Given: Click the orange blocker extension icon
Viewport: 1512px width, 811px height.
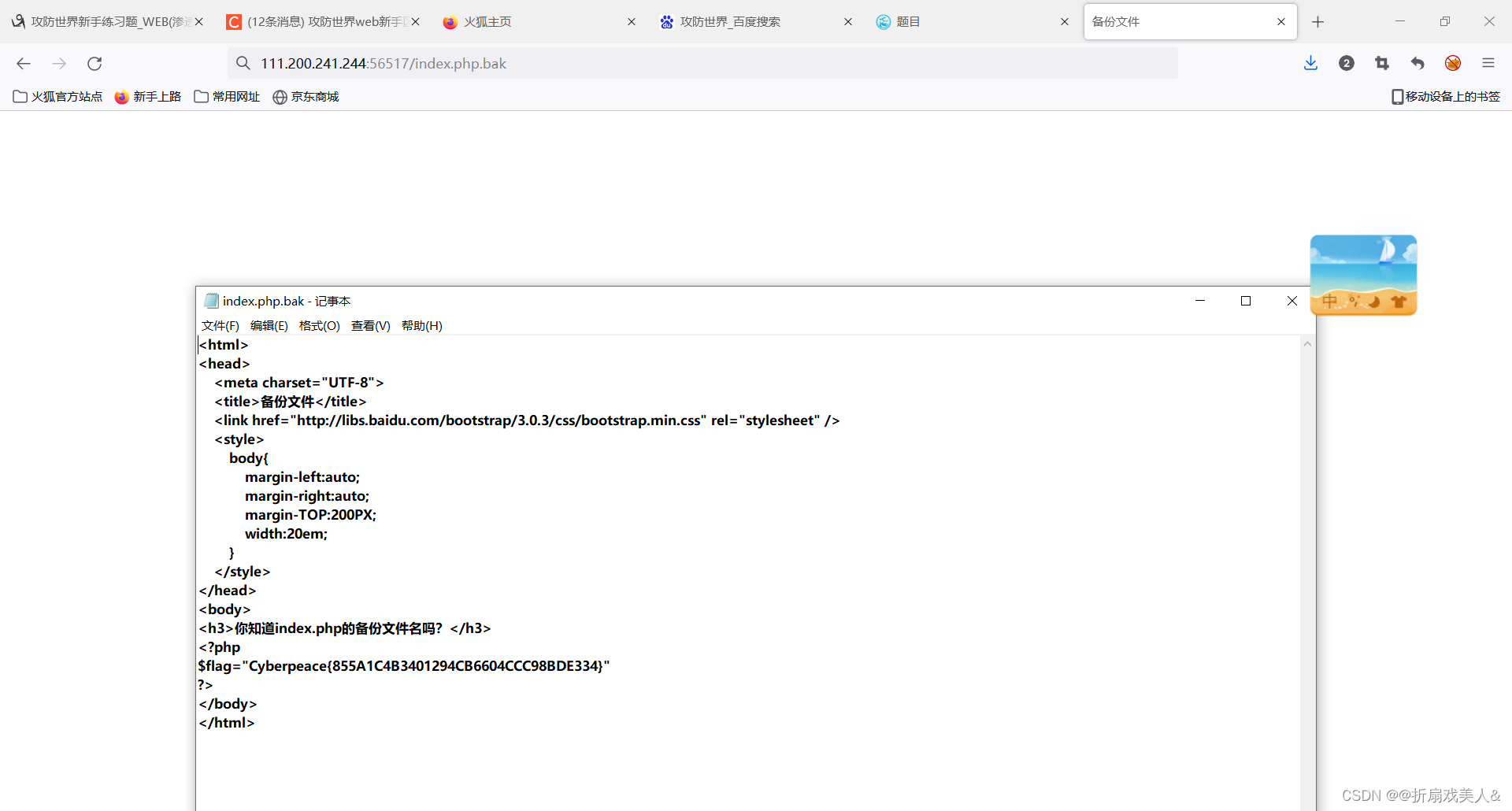Looking at the screenshot, I should click(x=1453, y=64).
